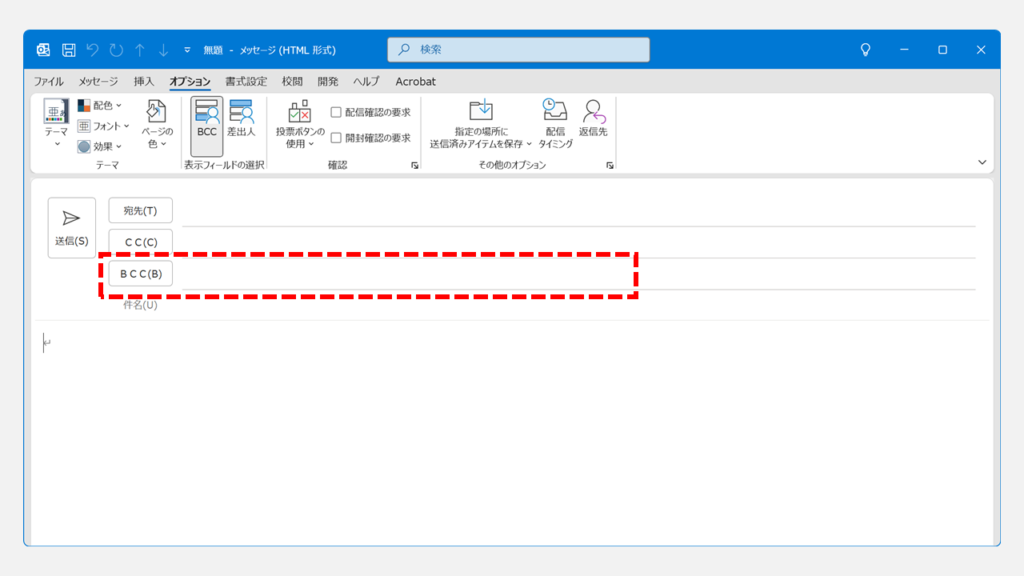
Task: Click into the BCC address field
Action: [x=579, y=274]
